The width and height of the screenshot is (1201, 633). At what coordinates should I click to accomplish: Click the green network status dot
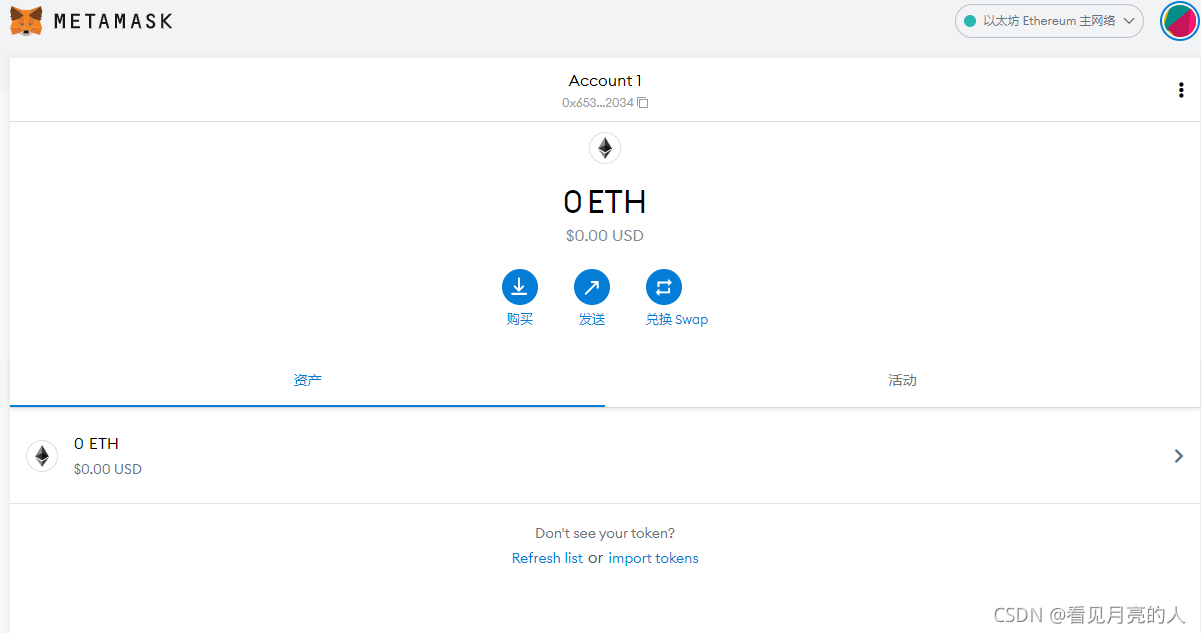[x=969, y=21]
